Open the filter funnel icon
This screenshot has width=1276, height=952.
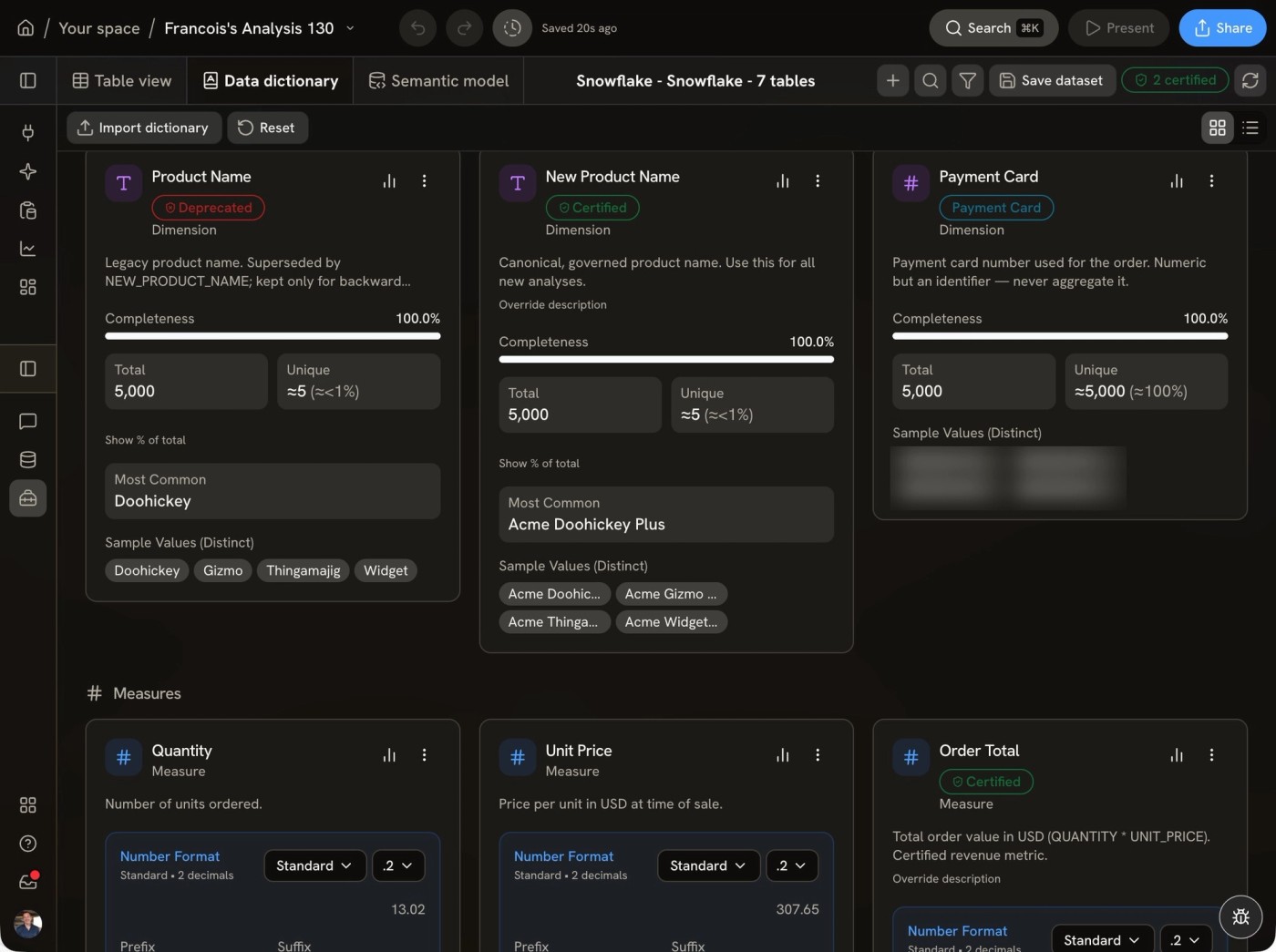pos(968,81)
